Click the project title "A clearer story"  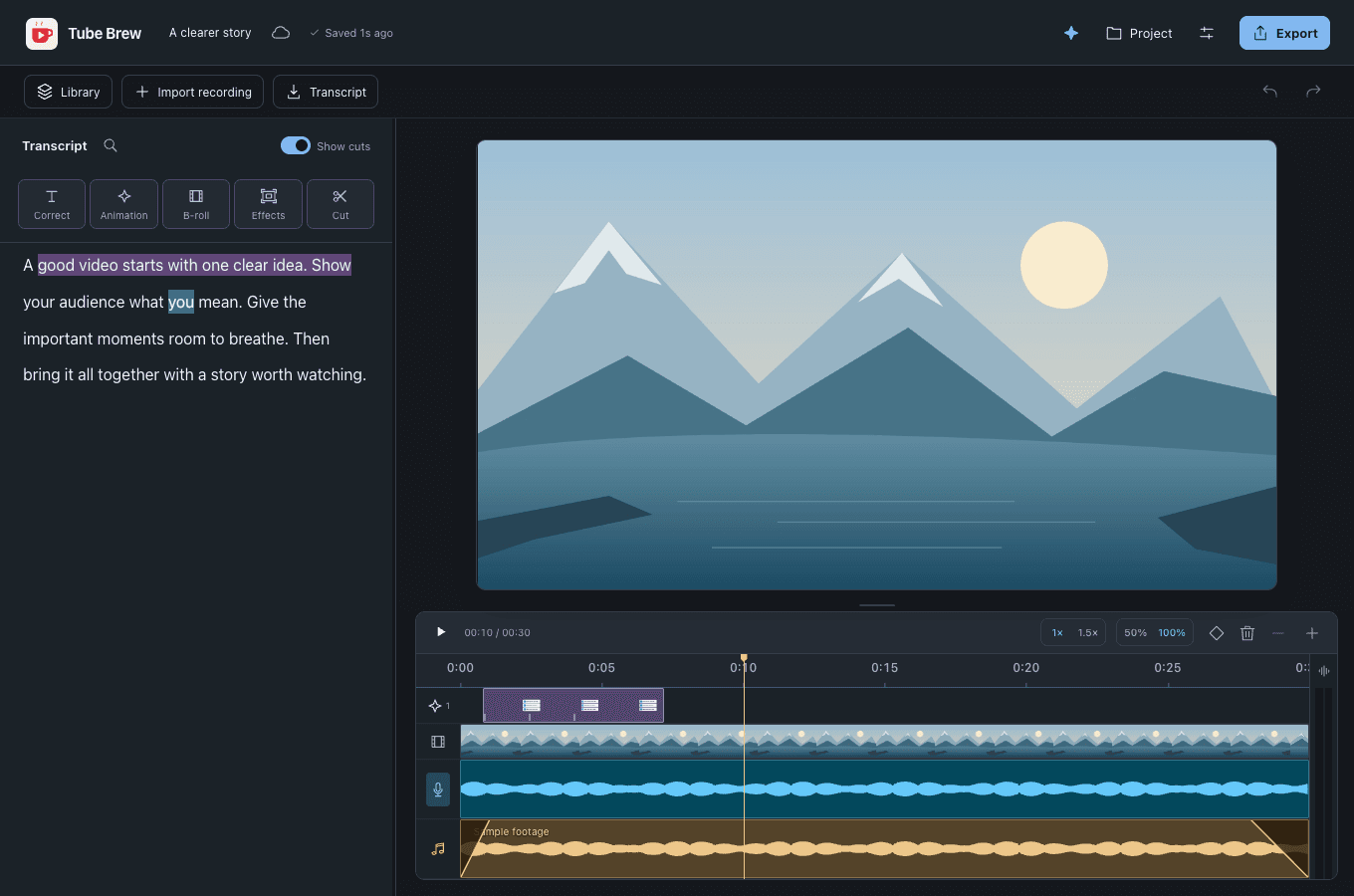coord(210,33)
